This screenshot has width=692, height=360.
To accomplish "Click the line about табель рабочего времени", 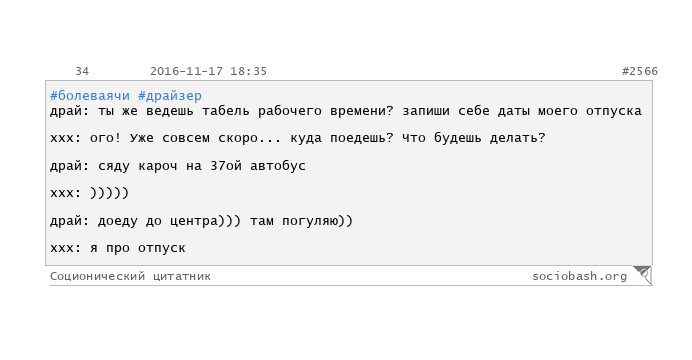I will pos(346,111).
